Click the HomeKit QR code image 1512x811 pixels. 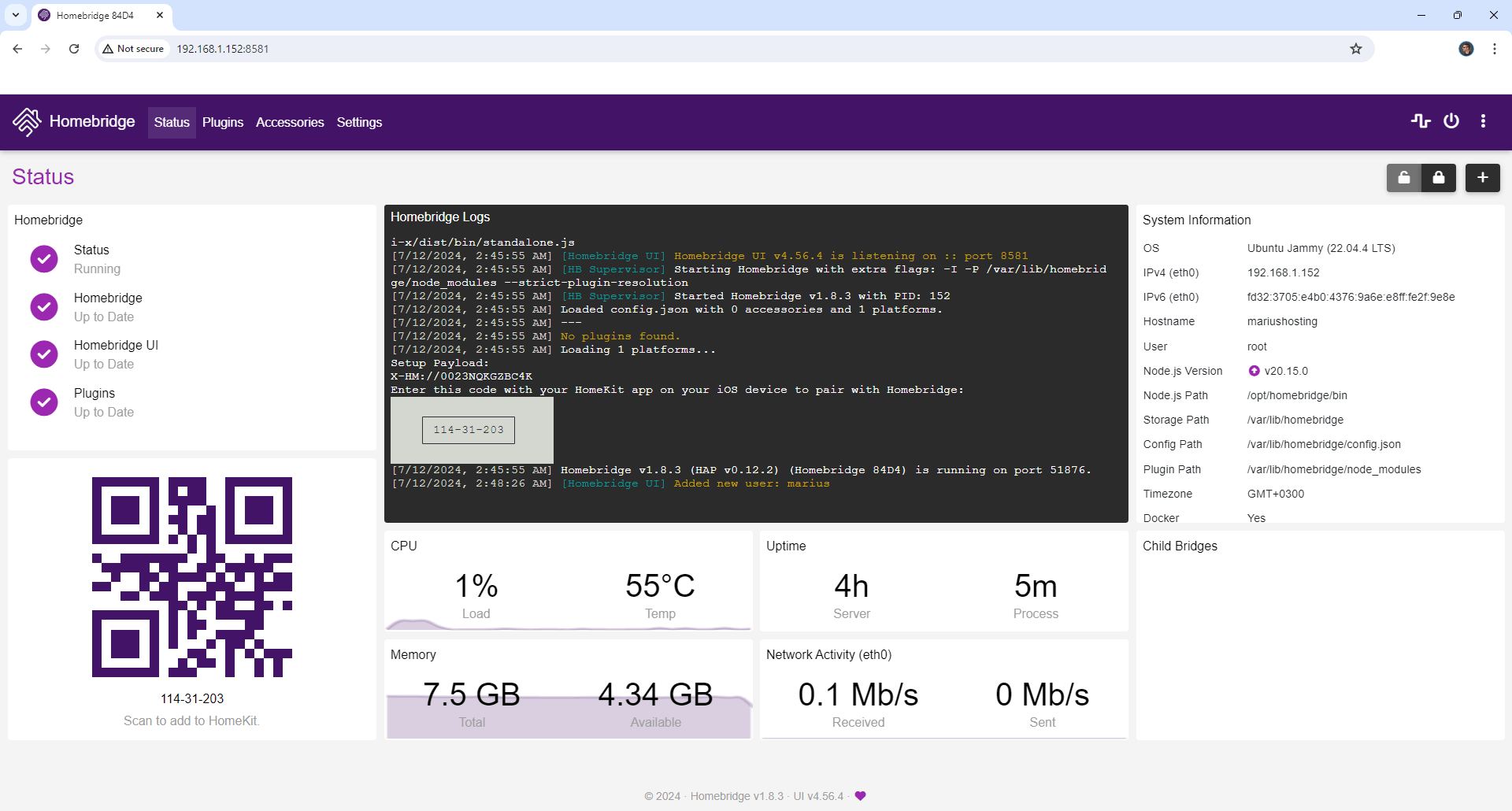click(x=192, y=577)
